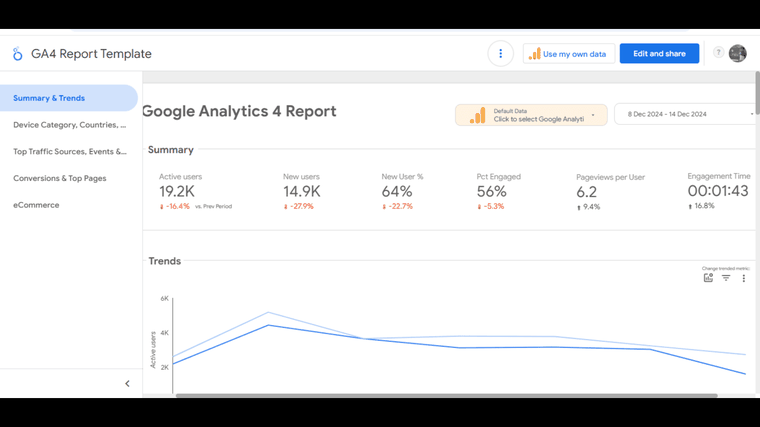The image size is (760, 427).
Task: Click the Use my own data button
Action: 569,54
